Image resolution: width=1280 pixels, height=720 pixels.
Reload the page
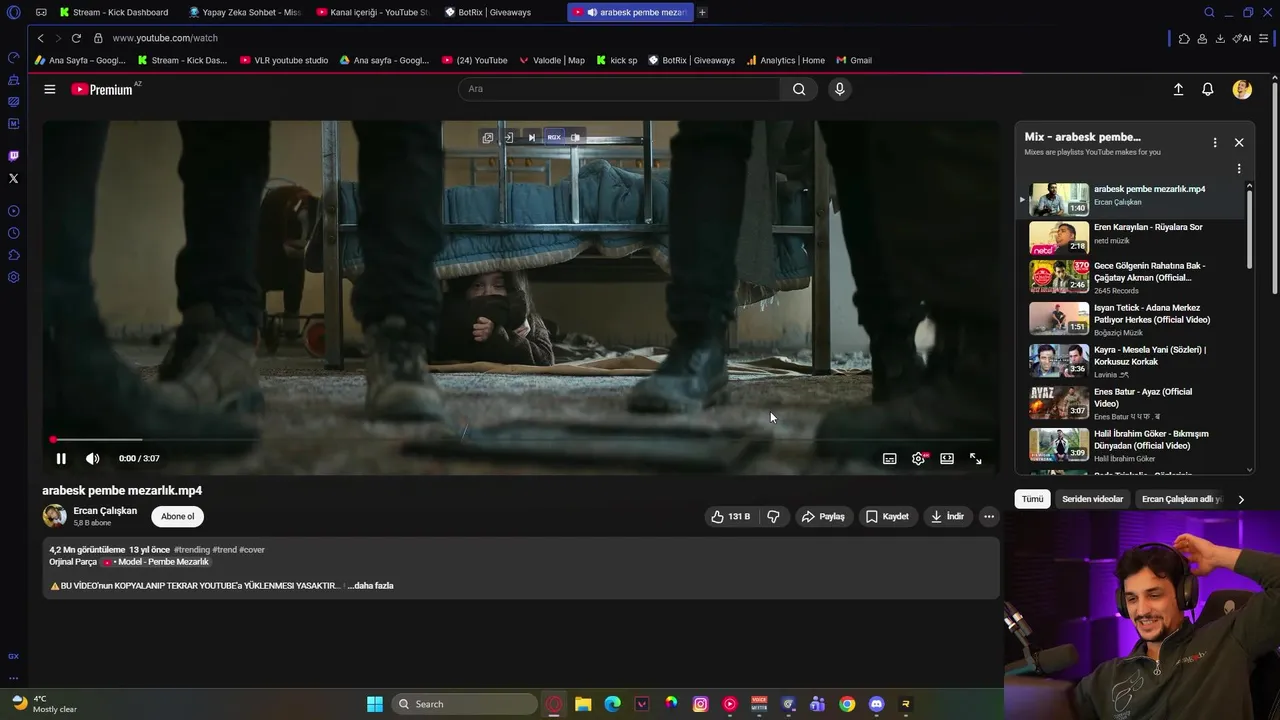[75, 38]
